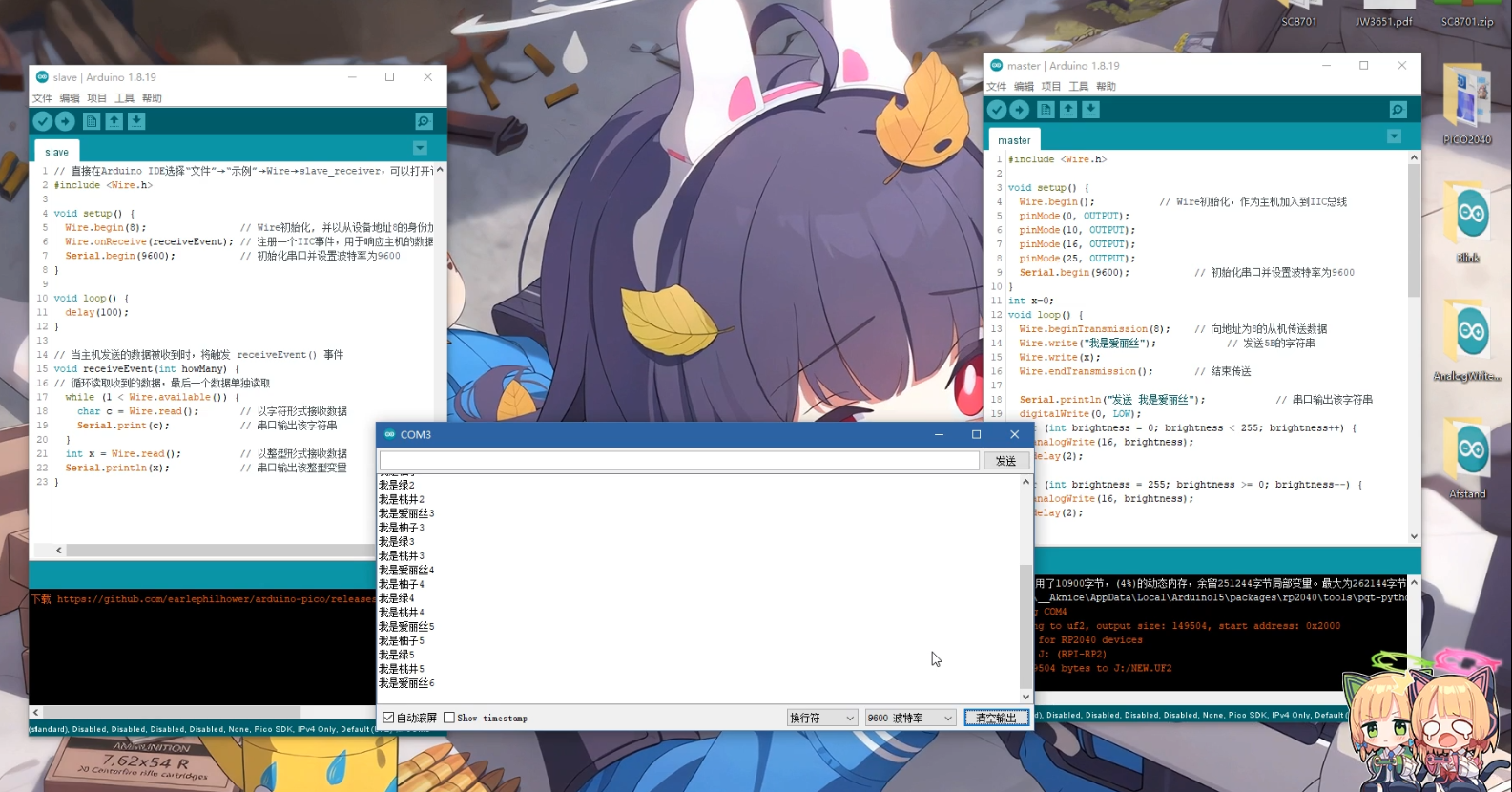Open the 项目 menu in master window
Viewport: 1512px width, 792px height.
(1051, 87)
